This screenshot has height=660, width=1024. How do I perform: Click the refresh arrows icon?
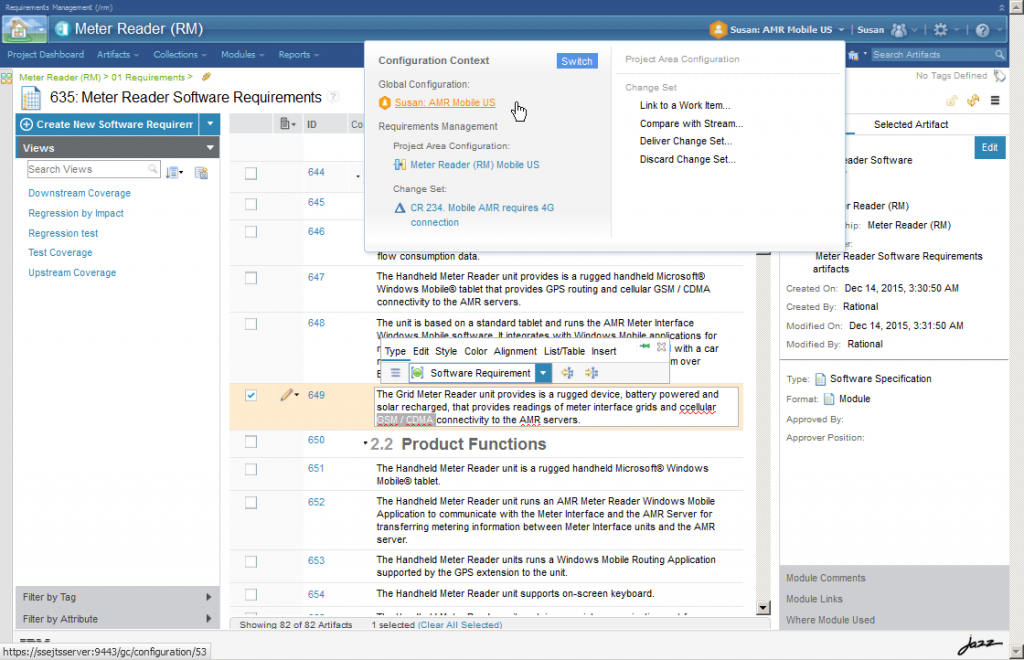[973, 101]
